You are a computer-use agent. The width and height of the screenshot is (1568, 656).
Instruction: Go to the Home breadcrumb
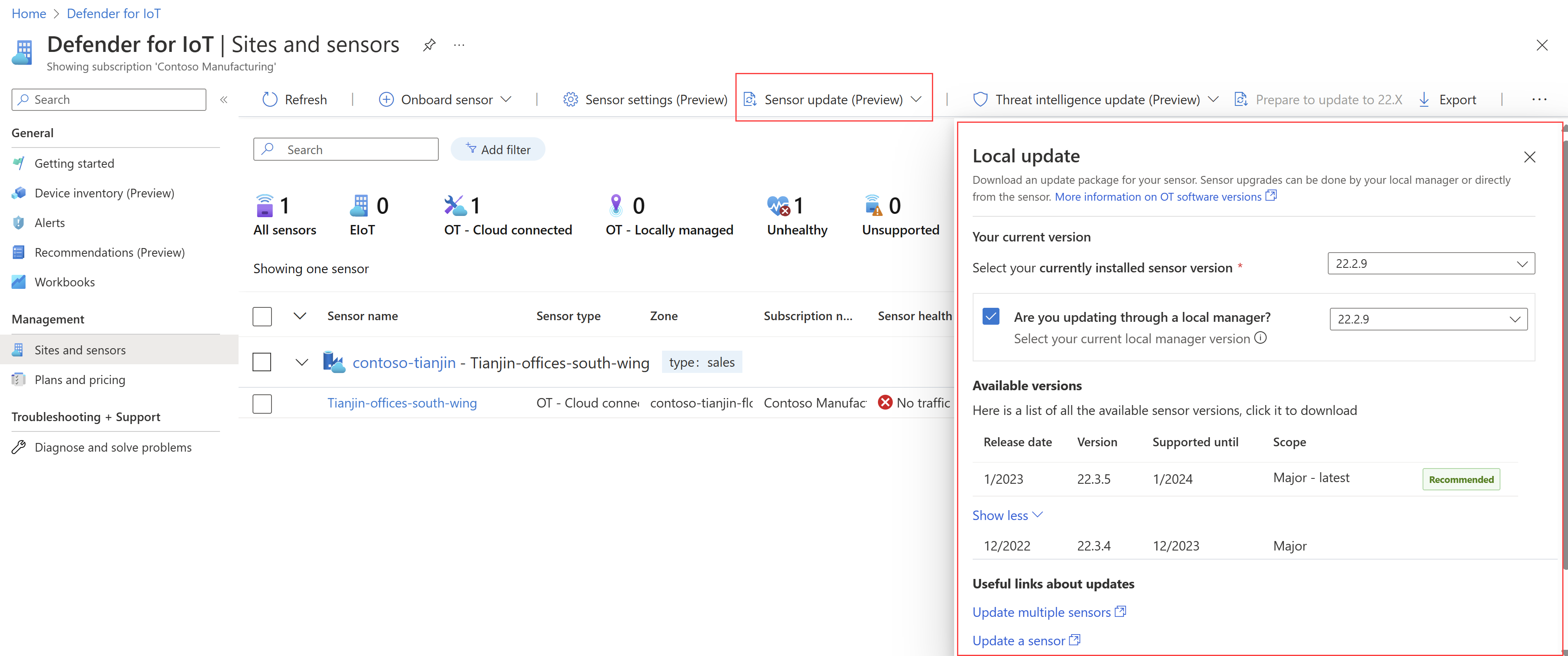coord(28,13)
